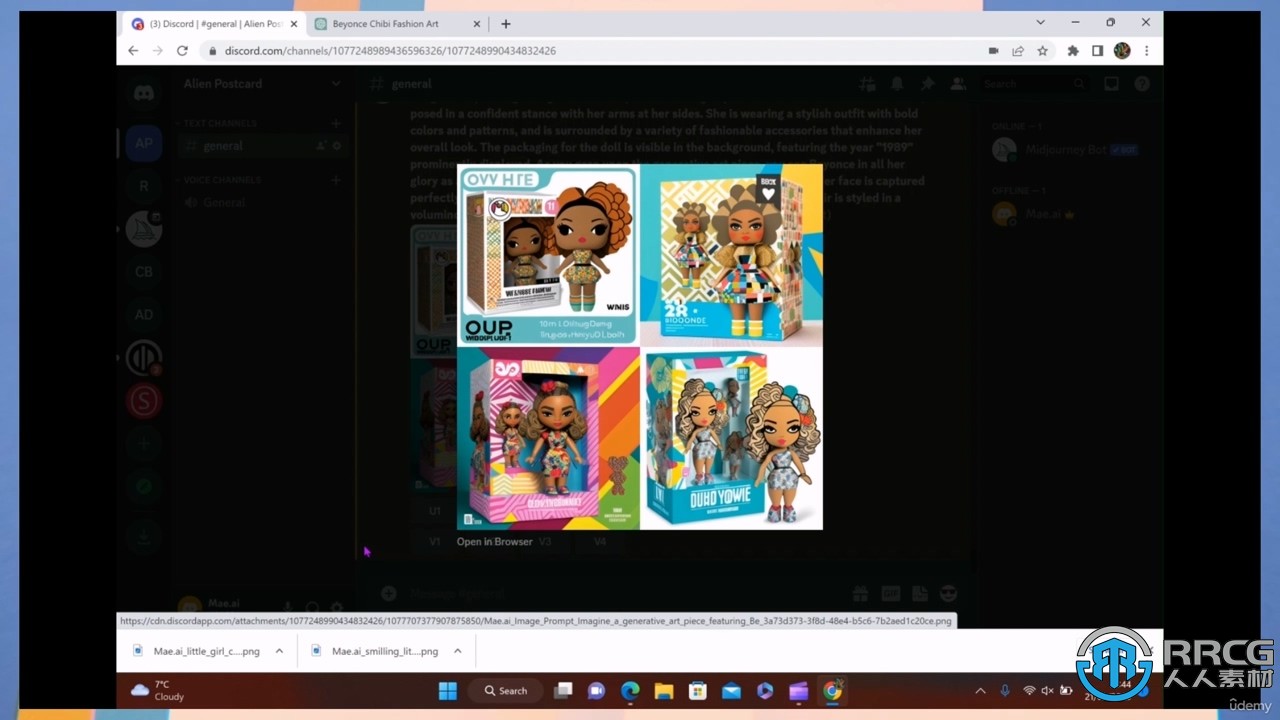
Task: Select the AP server icon
Action: [144, 143]
